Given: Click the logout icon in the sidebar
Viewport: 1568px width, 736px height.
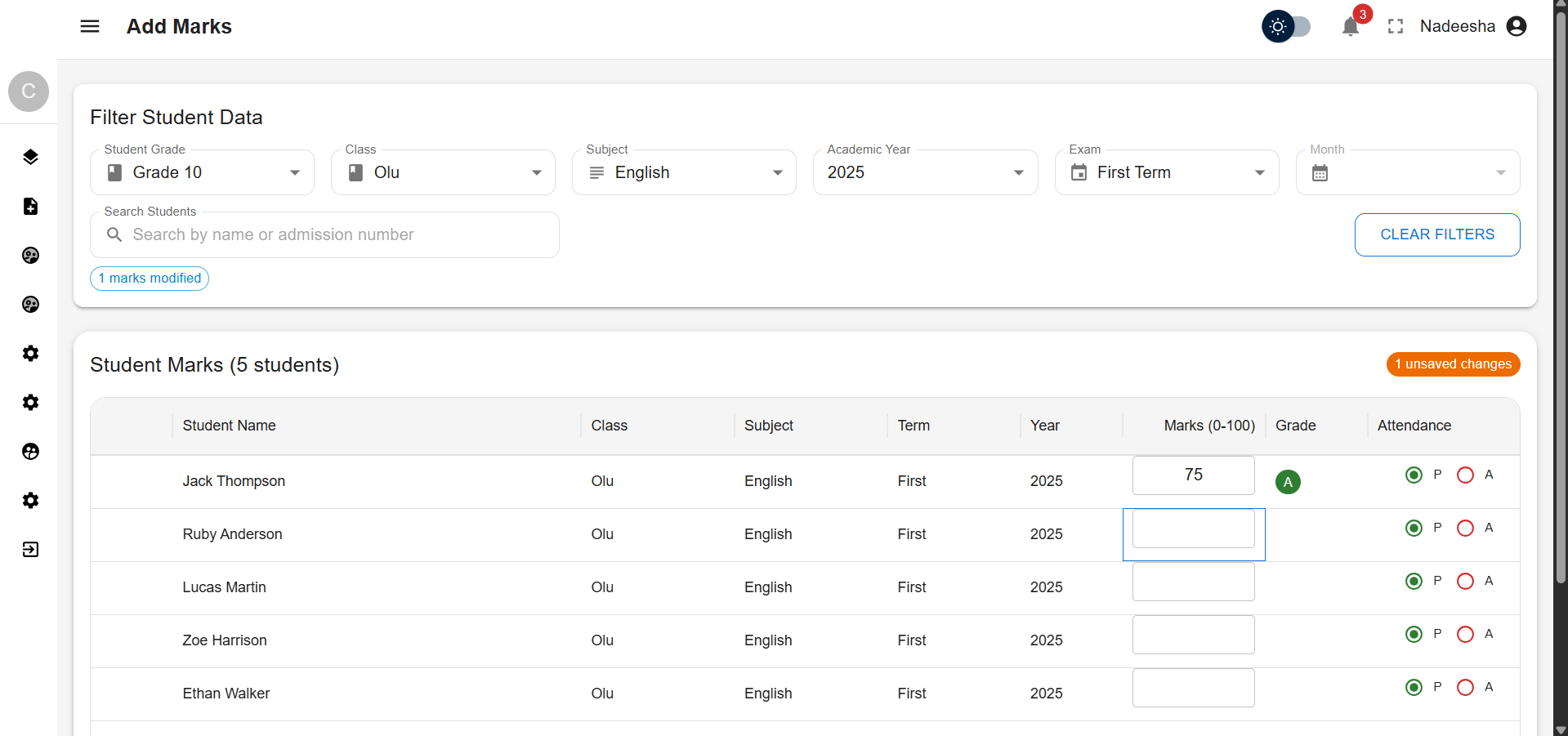Looking at the screenshot, I should coord(30,549).
